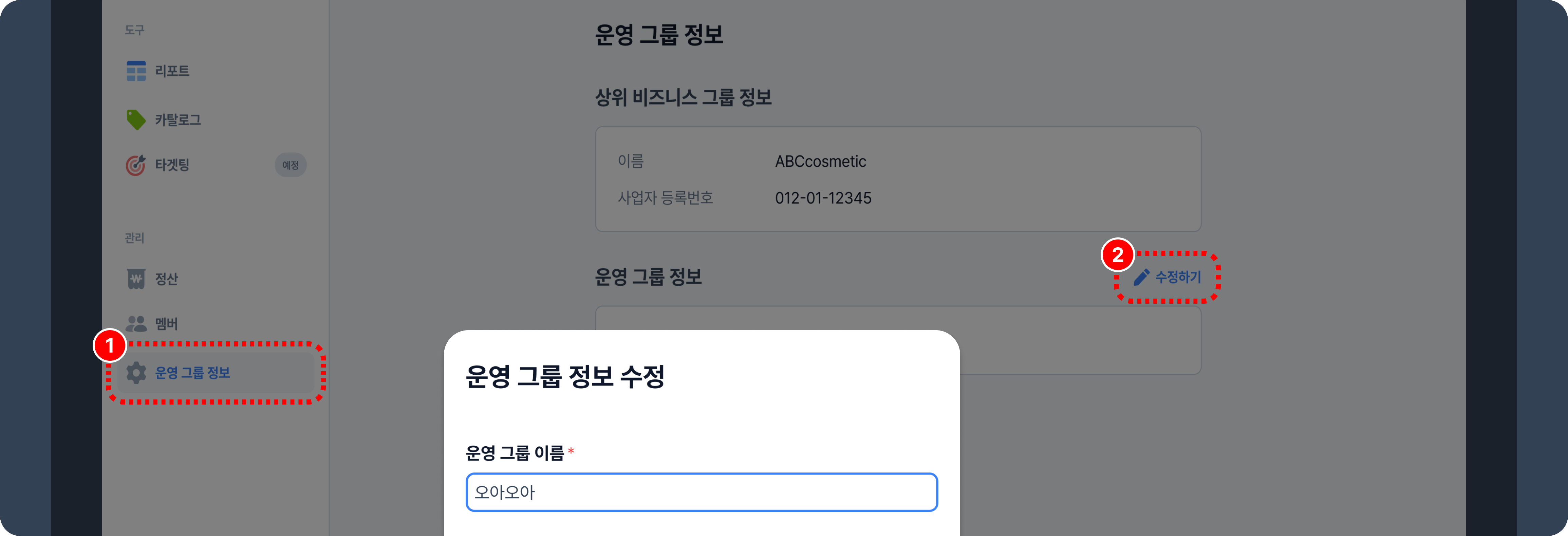Open the 리포트 menu label
Screen dimensions: 1568x536
click(172, 71)
